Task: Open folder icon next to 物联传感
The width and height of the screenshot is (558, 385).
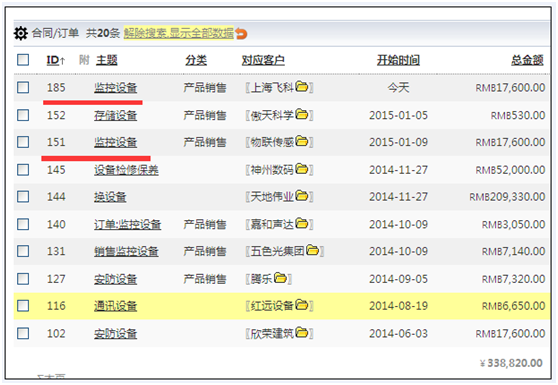Action: pyautogui.click(x=302, y=141)
